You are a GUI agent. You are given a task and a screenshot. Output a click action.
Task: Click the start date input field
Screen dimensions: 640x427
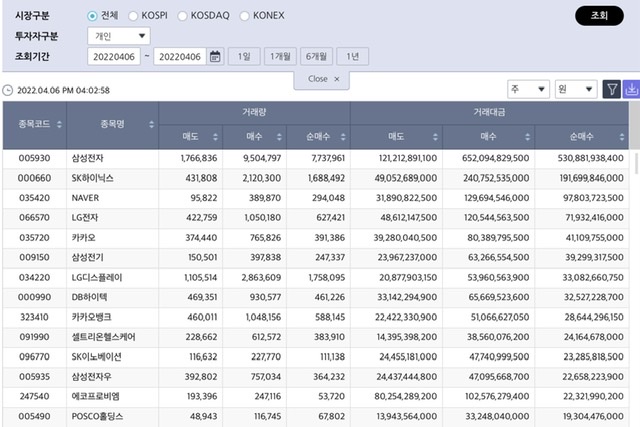[x=114, y=57]
